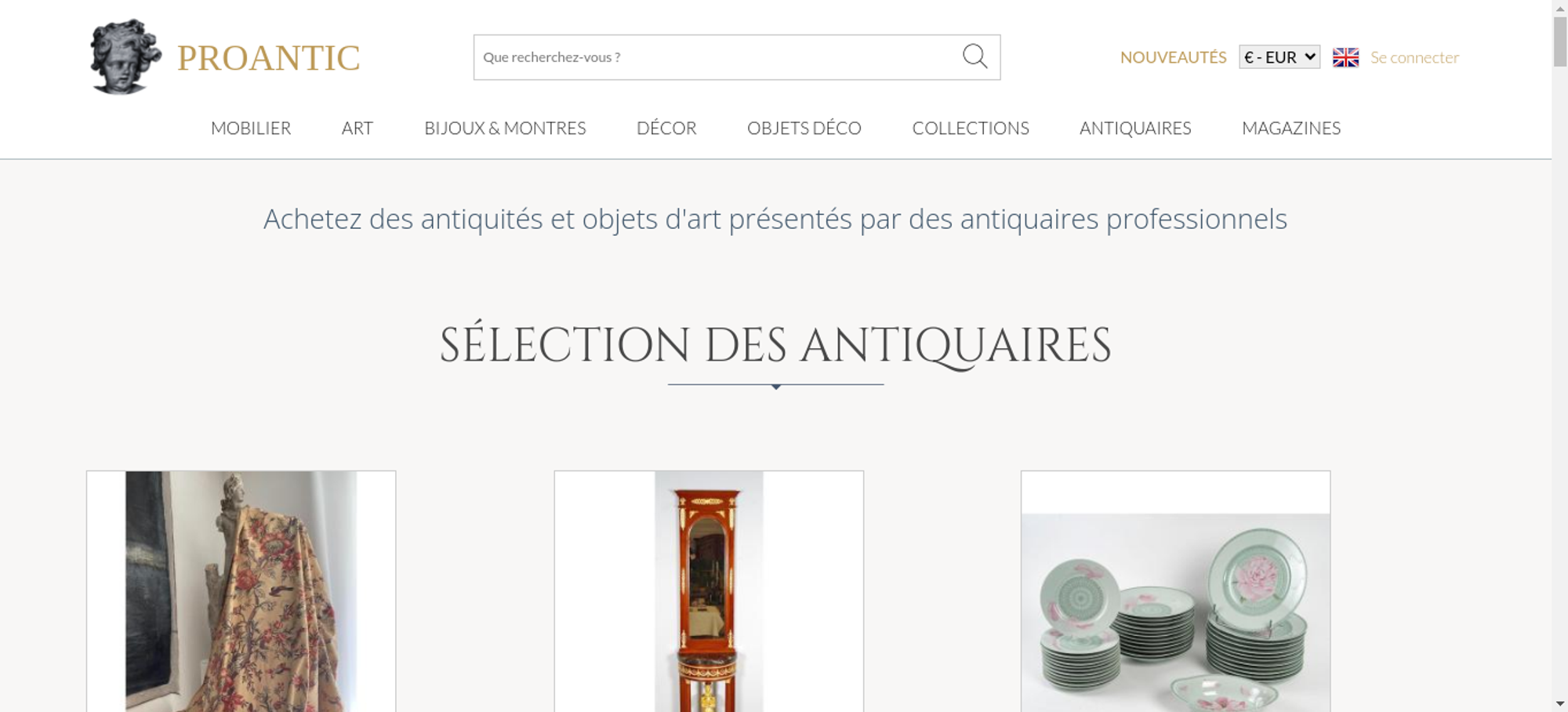Open the MAGAZINES menu

(x=1291, y=128)
